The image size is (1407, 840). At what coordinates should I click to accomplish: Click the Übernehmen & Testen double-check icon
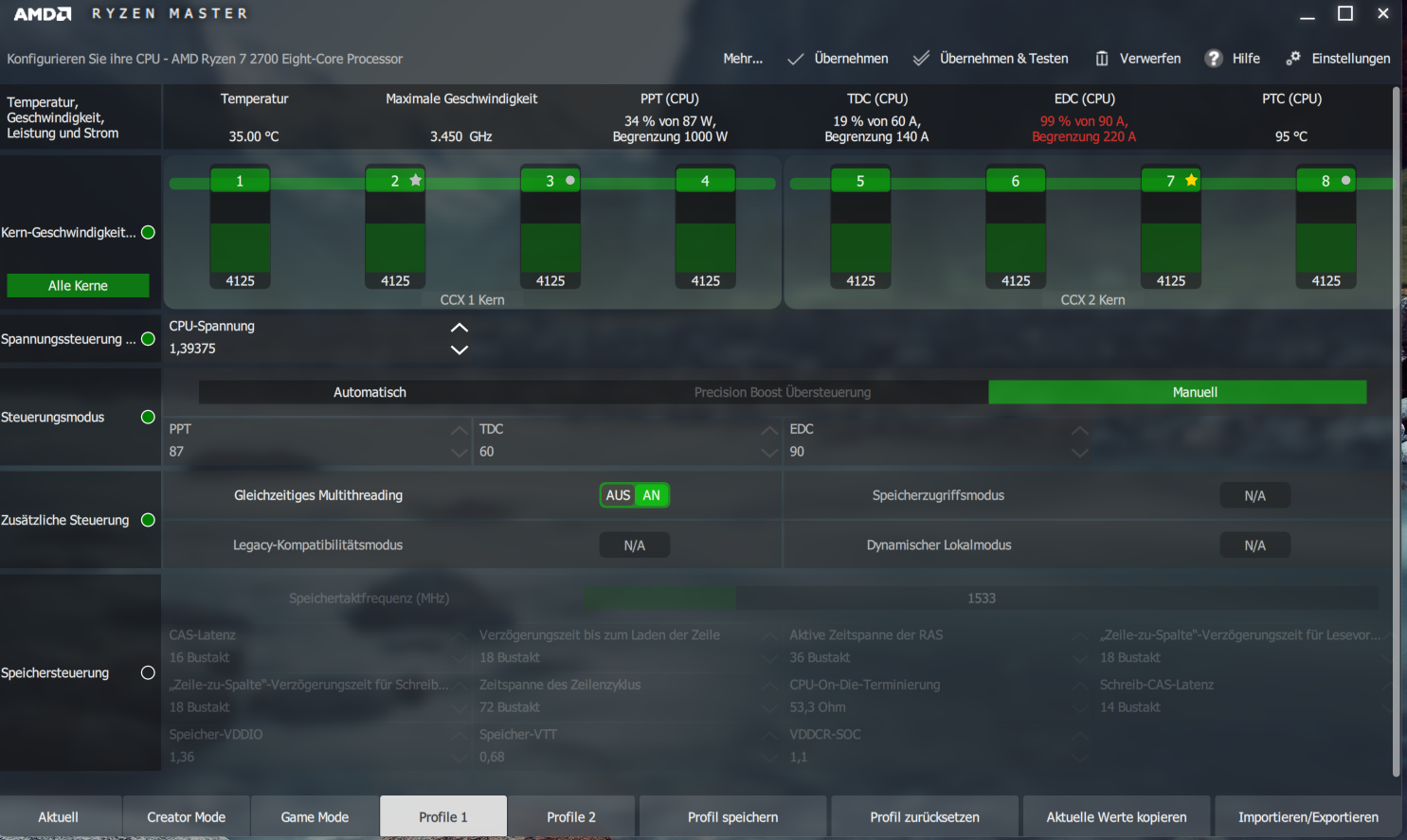click(921, 59)
